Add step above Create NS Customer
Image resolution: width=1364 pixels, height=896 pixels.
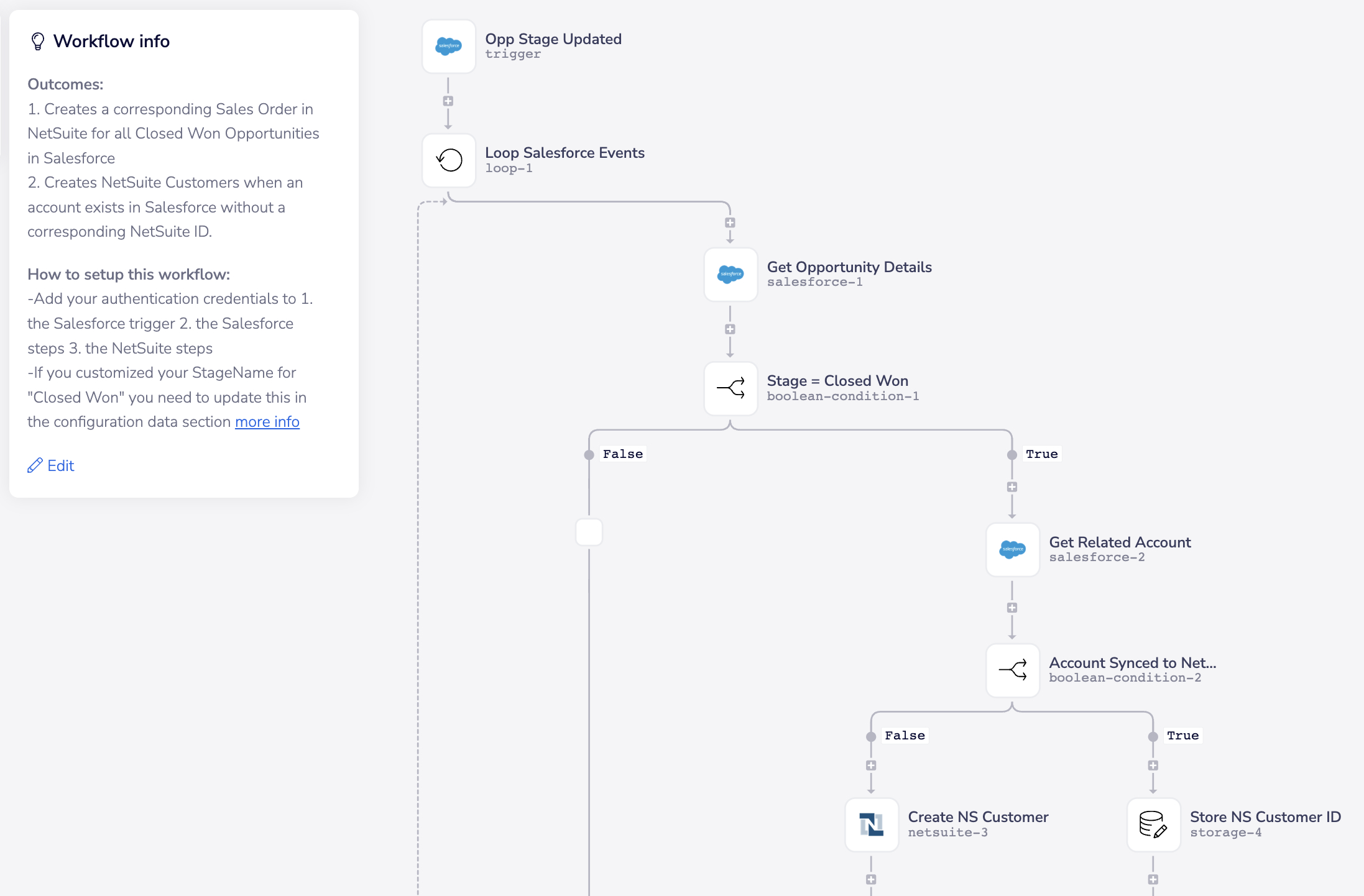tap(871, 766)
